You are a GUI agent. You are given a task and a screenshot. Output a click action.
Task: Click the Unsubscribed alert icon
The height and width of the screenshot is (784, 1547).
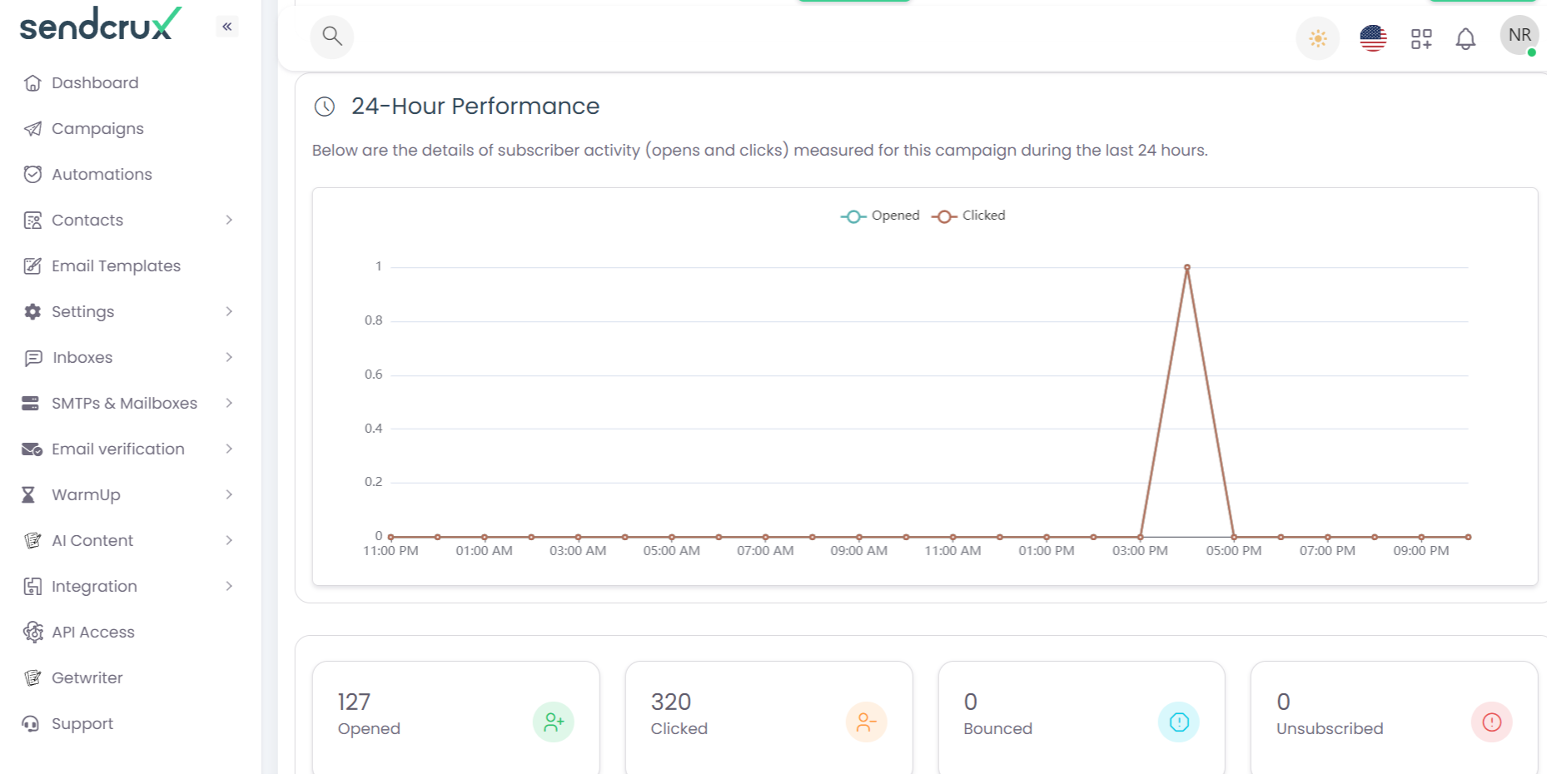1491,722
